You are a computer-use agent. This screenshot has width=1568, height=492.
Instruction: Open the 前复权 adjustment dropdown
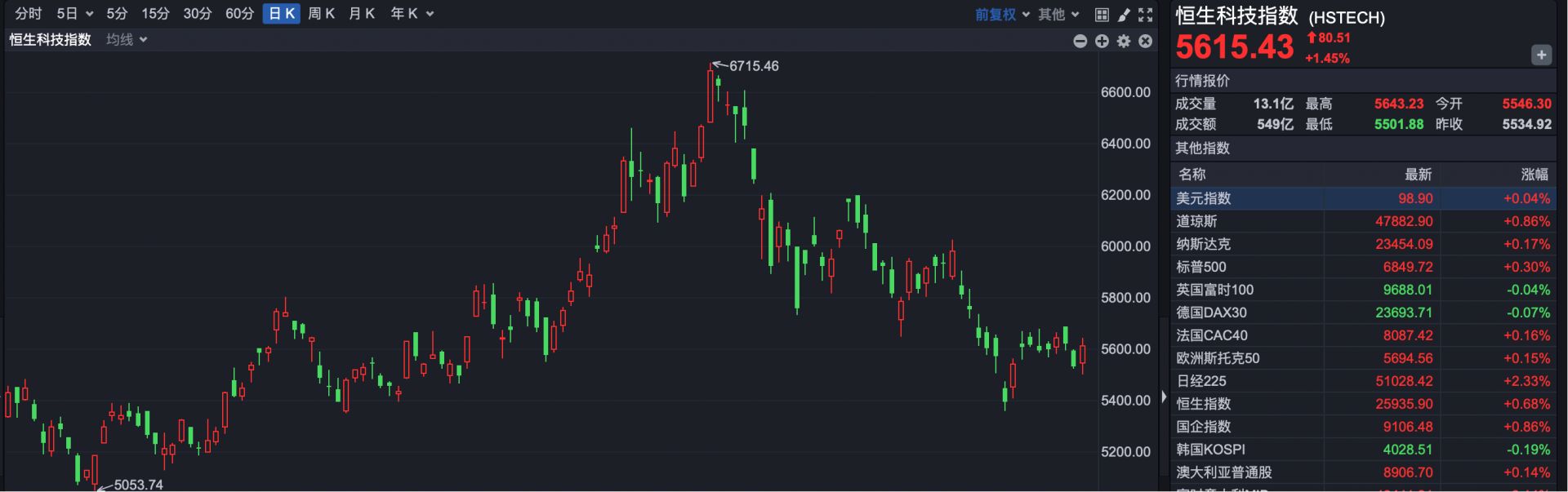coord(1002,15)
